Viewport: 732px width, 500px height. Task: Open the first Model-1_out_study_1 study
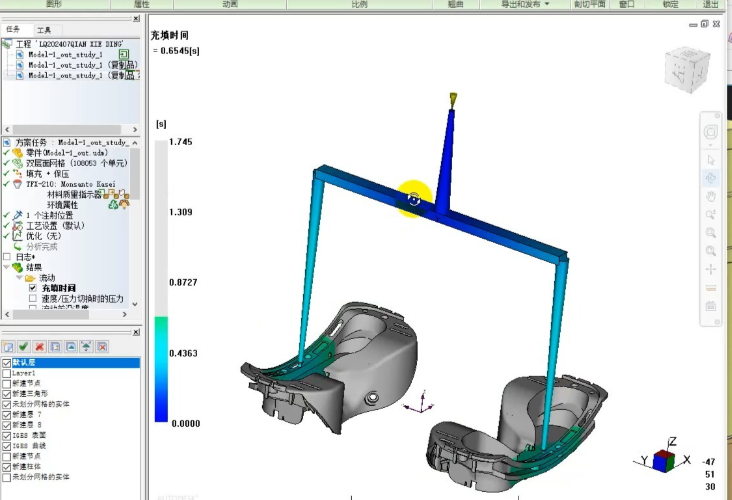(65, 54)
